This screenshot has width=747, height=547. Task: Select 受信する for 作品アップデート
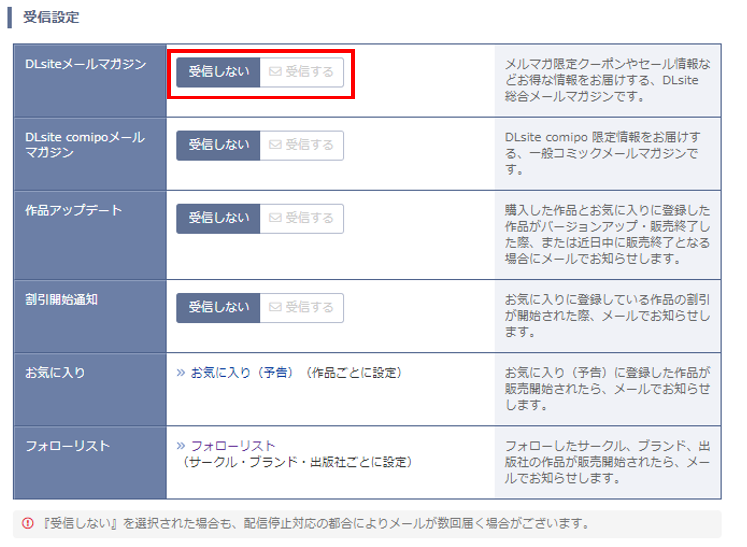click(302, 218)
